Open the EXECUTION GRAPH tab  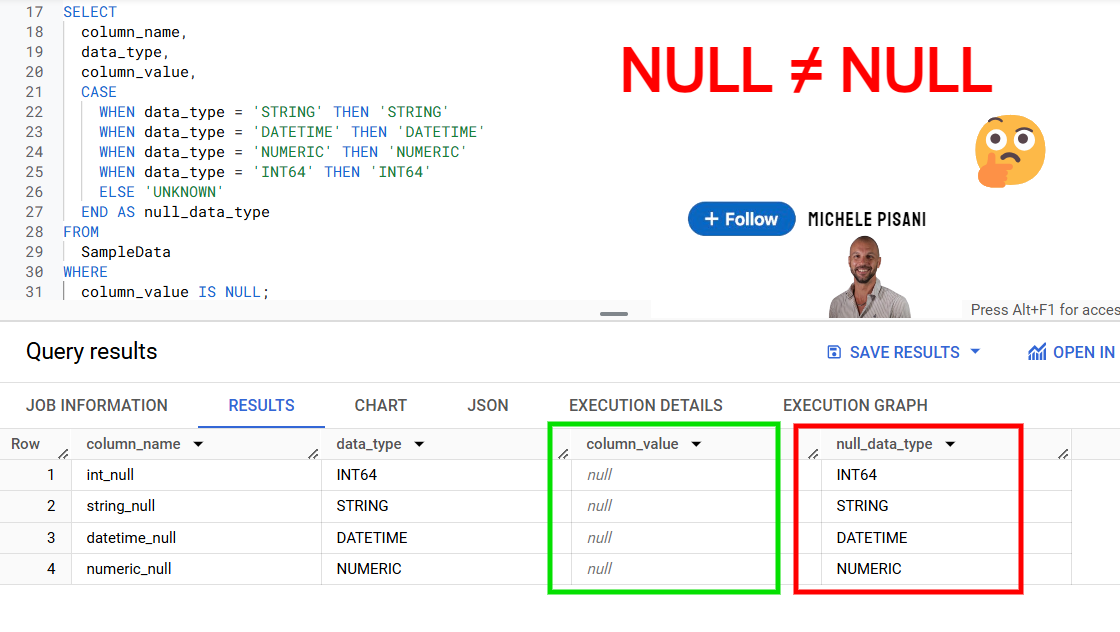(x=855, y=405)
